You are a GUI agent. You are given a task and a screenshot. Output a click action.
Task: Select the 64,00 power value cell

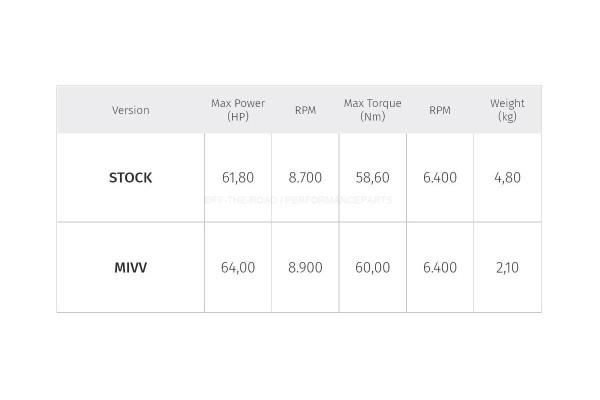238,267
